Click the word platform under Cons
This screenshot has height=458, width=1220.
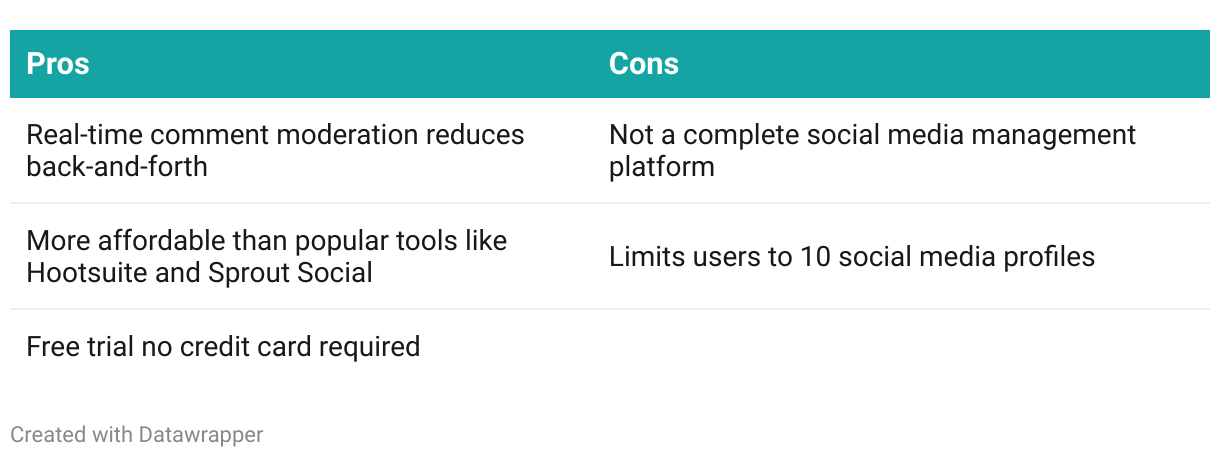(661, 166)
